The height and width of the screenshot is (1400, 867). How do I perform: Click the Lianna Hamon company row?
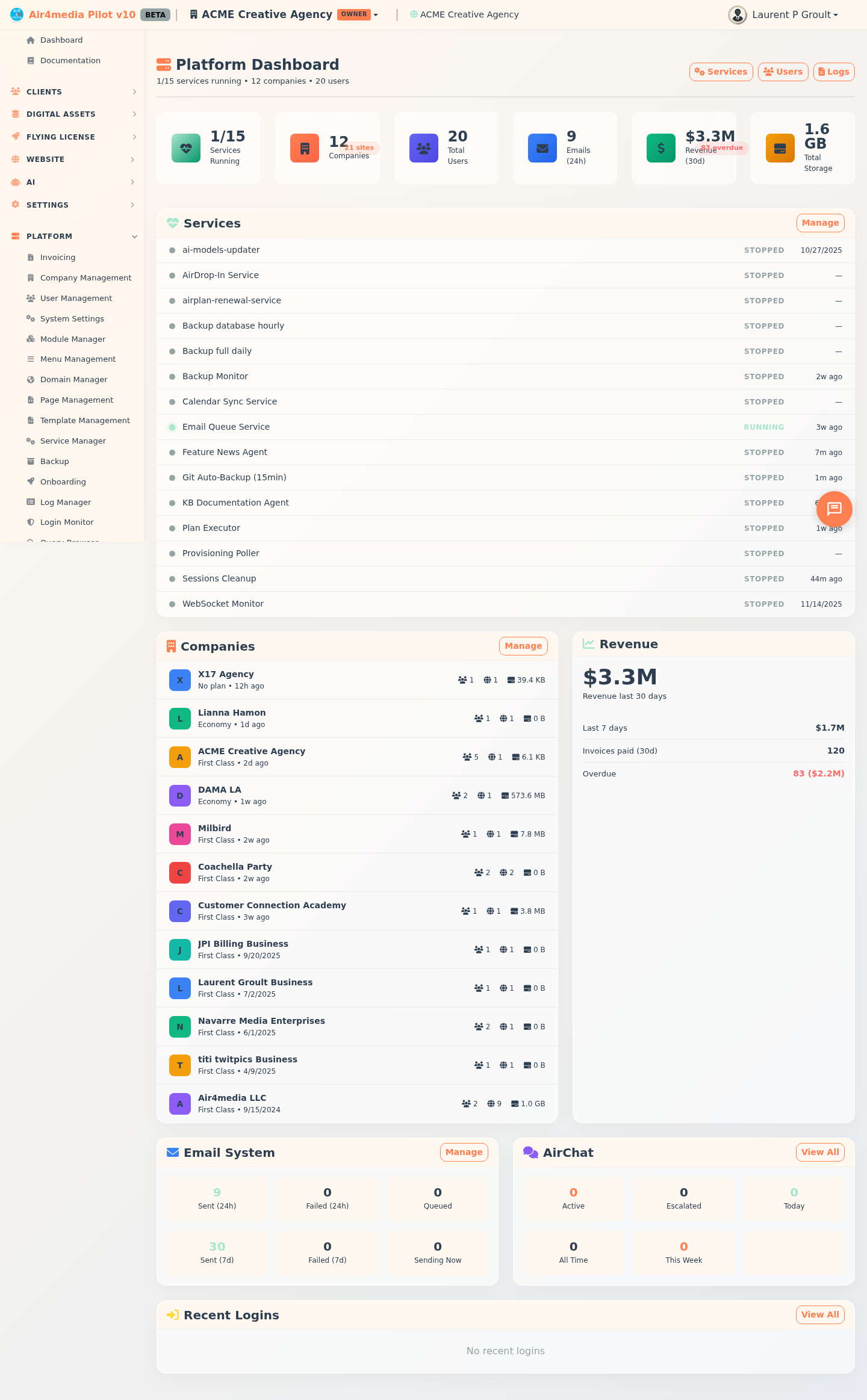click(357, 719)
